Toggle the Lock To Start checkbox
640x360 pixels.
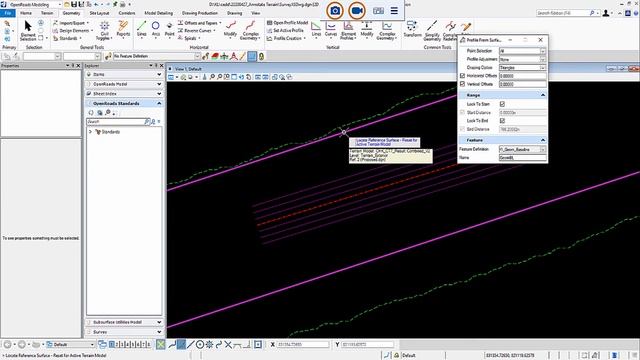(x=502, y=104)
